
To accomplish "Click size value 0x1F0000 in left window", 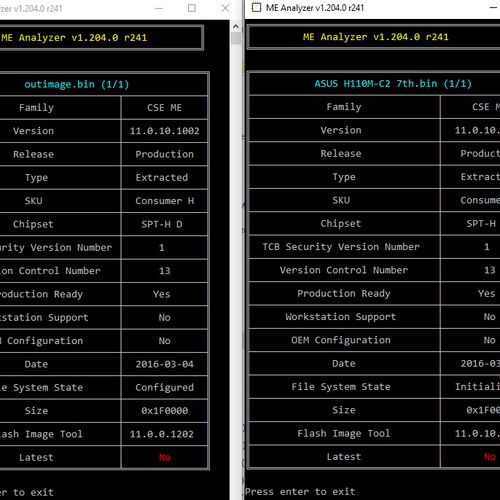I will click(164, 411).
